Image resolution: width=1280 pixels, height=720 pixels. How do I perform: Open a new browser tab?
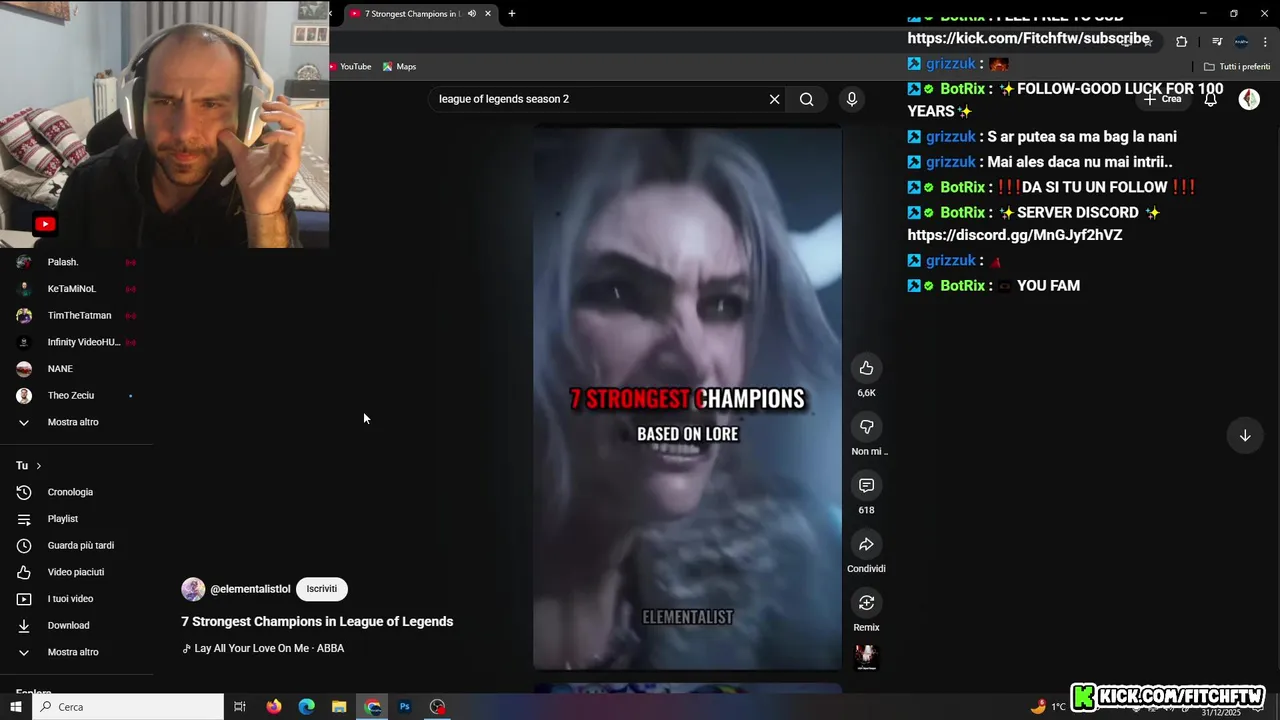click(x=512, y=14)
